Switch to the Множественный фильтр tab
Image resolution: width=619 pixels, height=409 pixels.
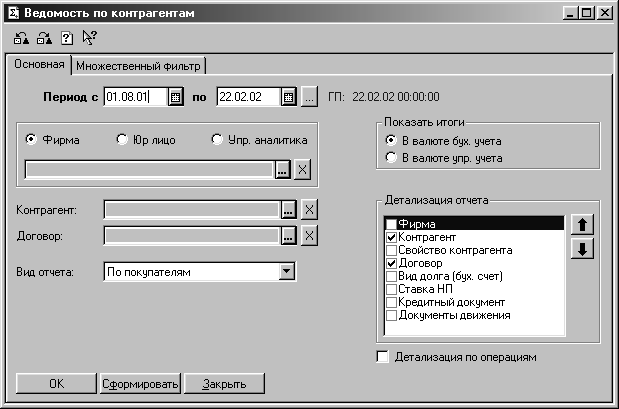point(138,66)
